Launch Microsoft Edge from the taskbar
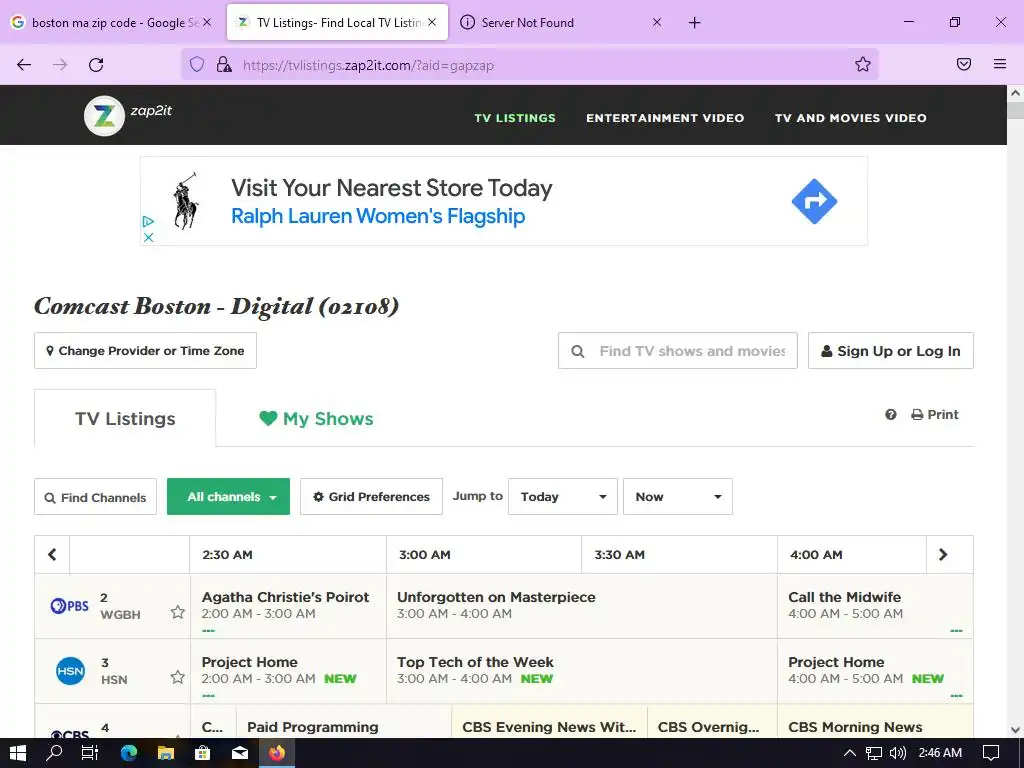The width and height of the screenshot is (1024, 768). click(129, 753)
